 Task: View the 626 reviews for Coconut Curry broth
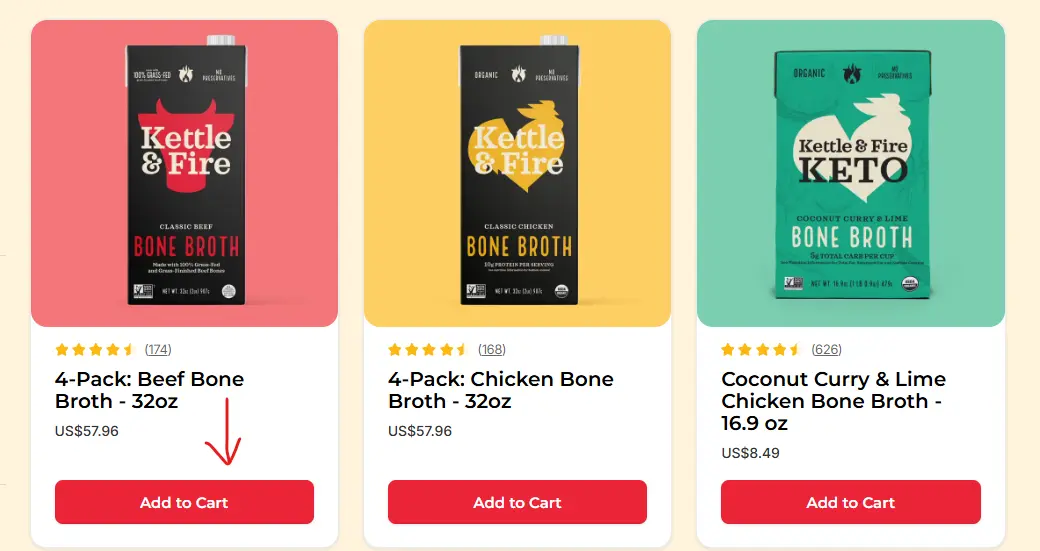[826, 349]
